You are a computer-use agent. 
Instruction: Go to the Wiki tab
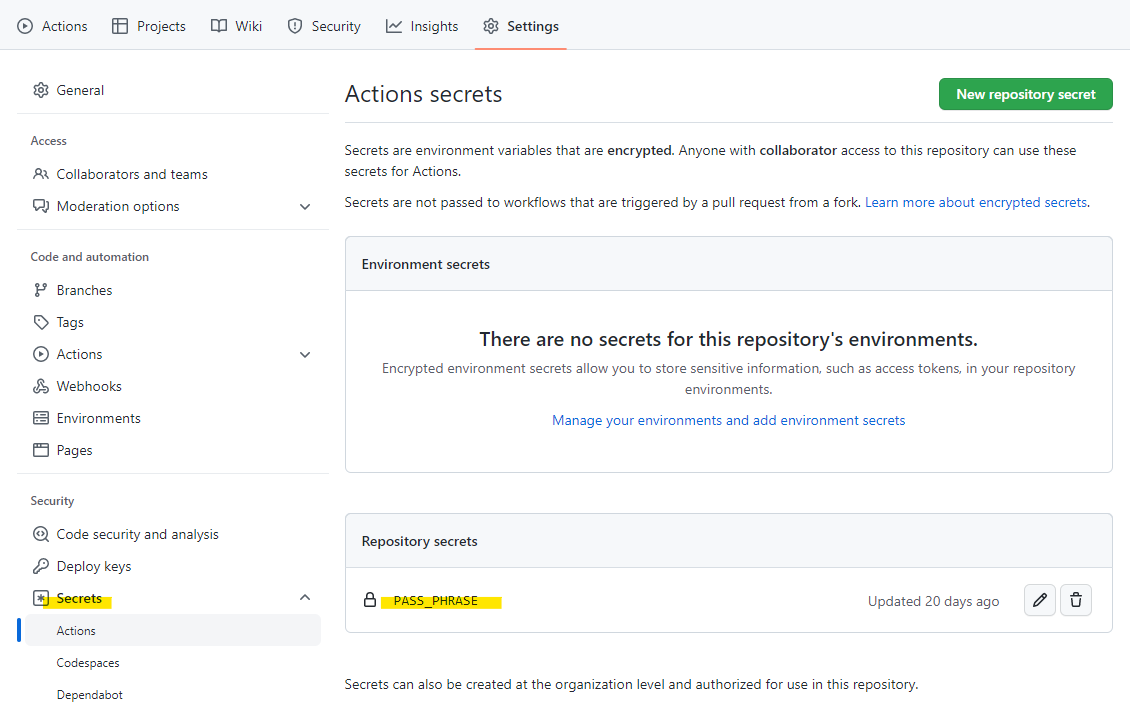pos(236,26)
